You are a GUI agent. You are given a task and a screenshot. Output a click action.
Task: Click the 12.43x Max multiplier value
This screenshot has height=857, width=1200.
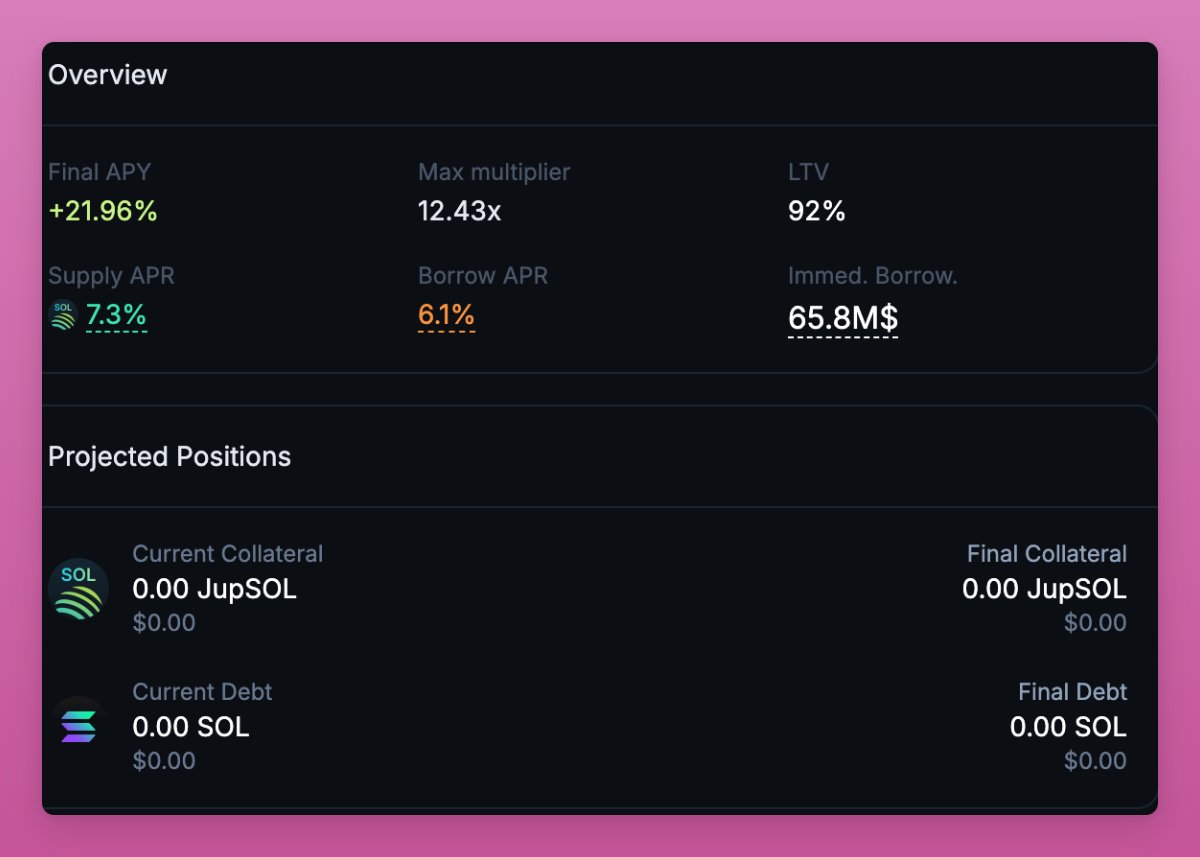(460, 211)
